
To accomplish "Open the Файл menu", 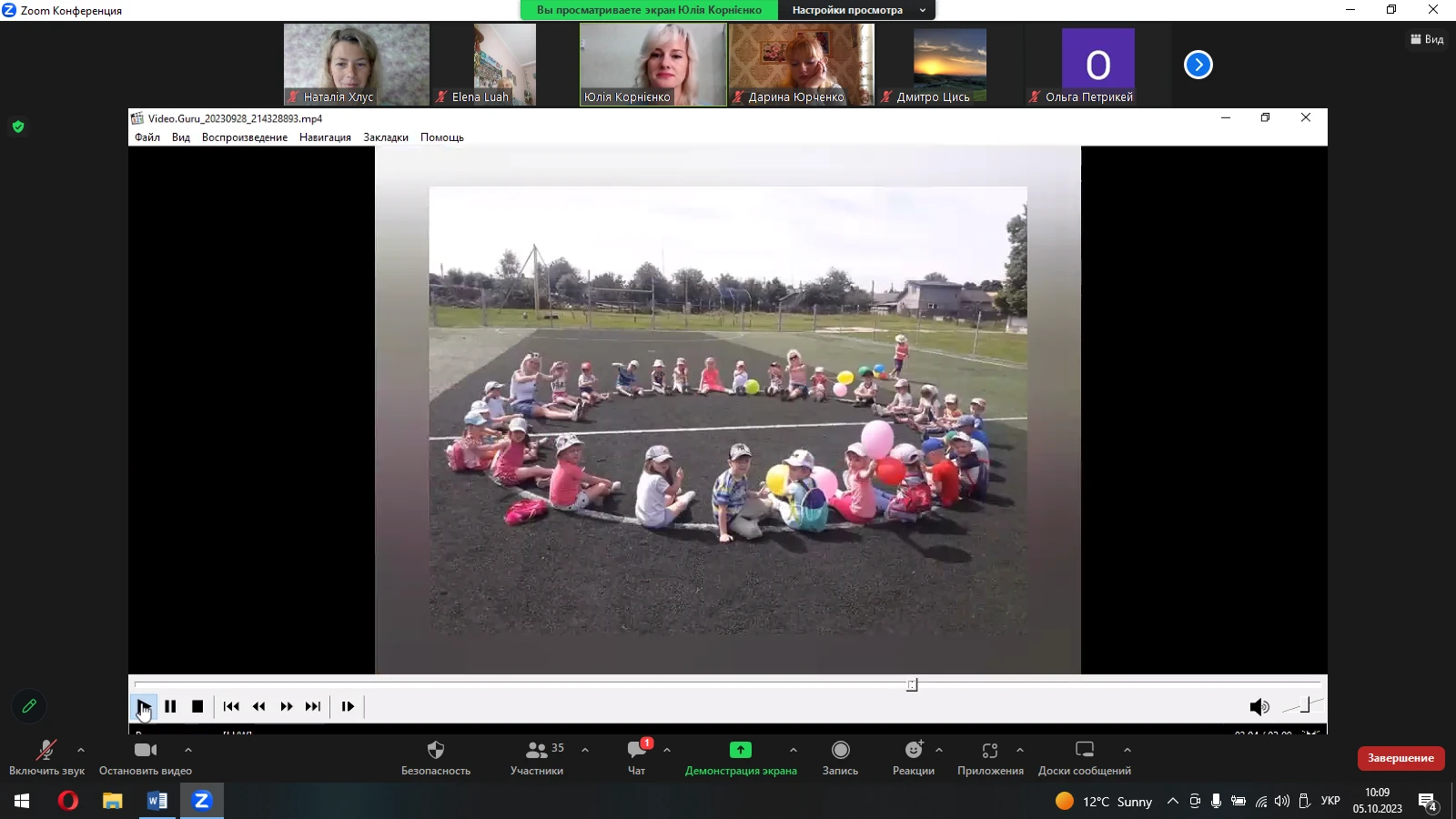I will coord(147,137).
